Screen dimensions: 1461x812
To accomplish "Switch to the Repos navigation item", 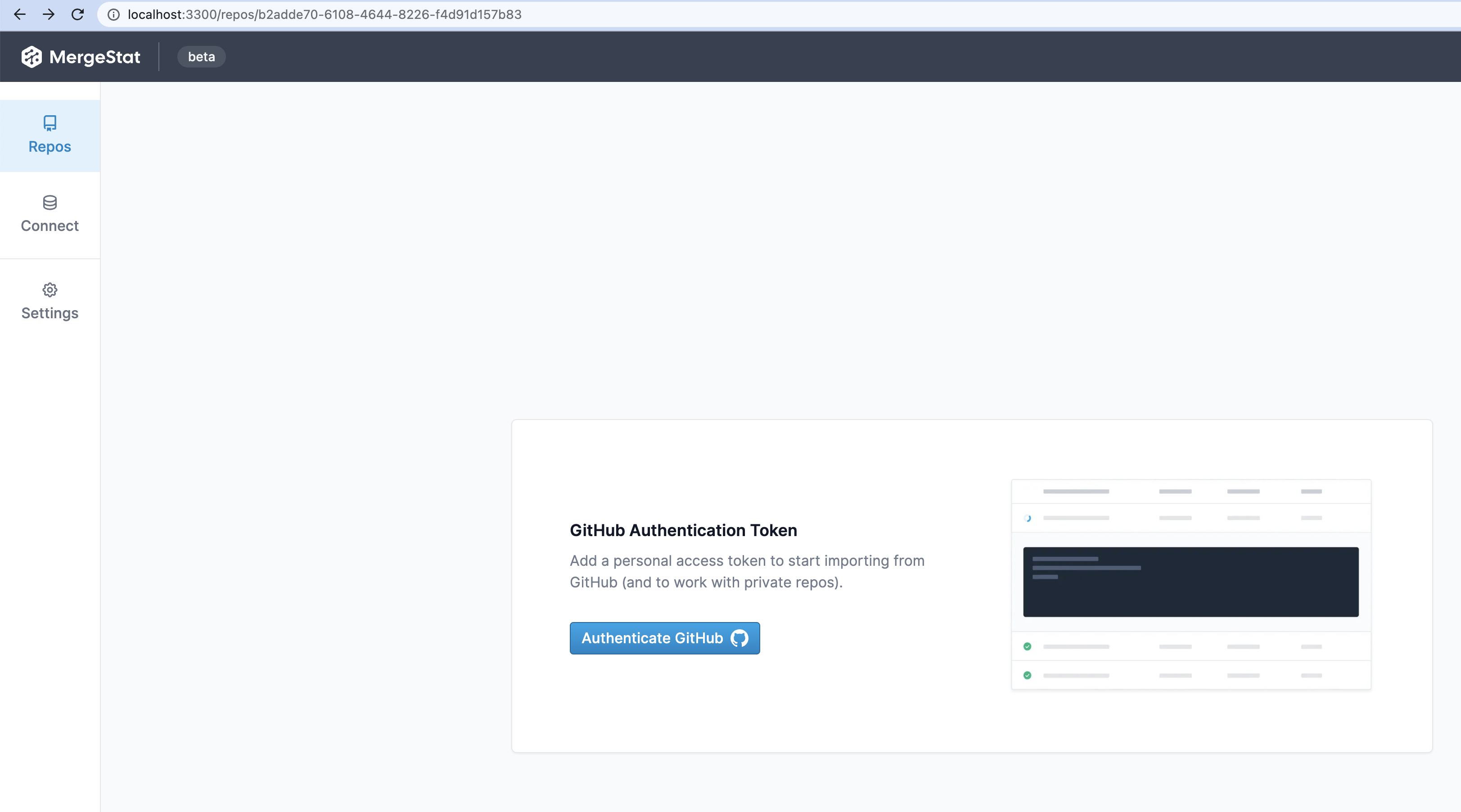I will 50,136.
